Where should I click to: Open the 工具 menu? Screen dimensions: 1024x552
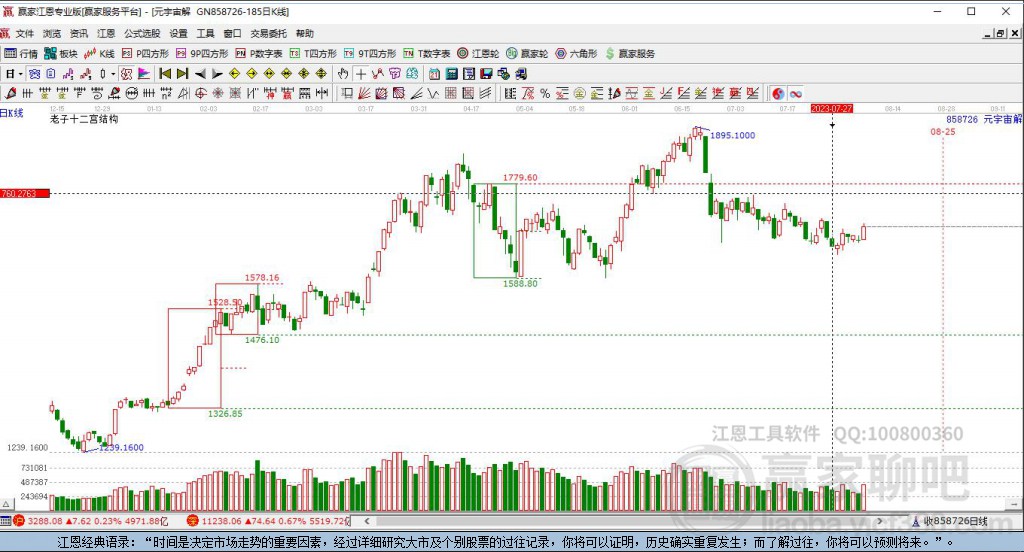(205, 33)
